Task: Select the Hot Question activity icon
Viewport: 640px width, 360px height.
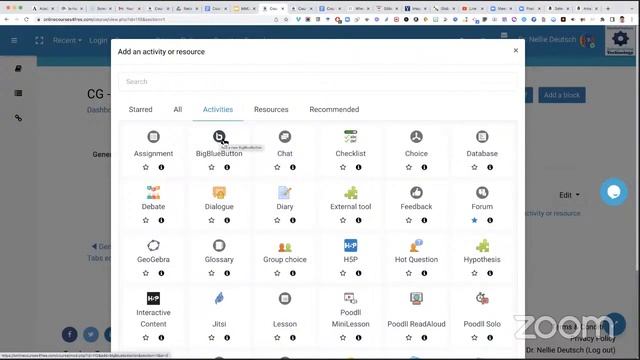Action: click(416, 245)
